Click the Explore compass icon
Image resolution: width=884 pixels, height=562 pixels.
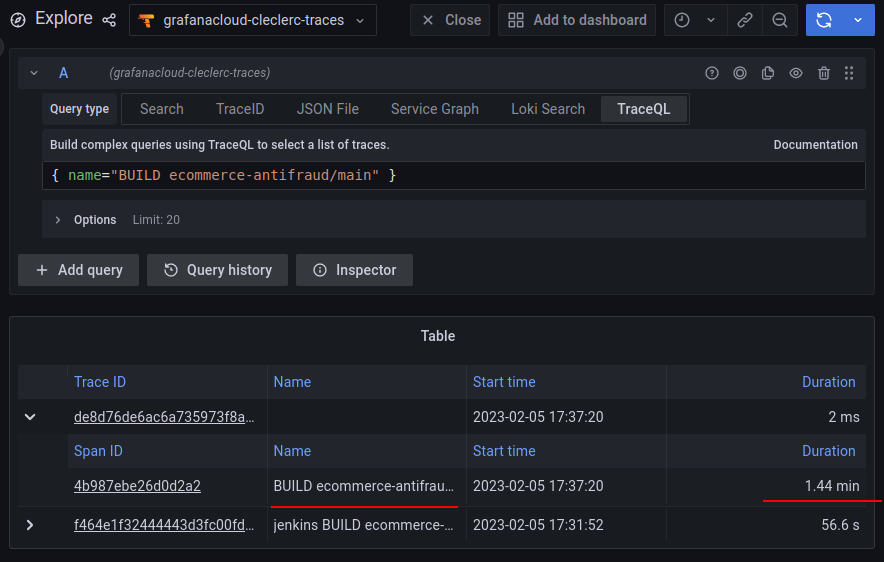click(x=18, y=20)
